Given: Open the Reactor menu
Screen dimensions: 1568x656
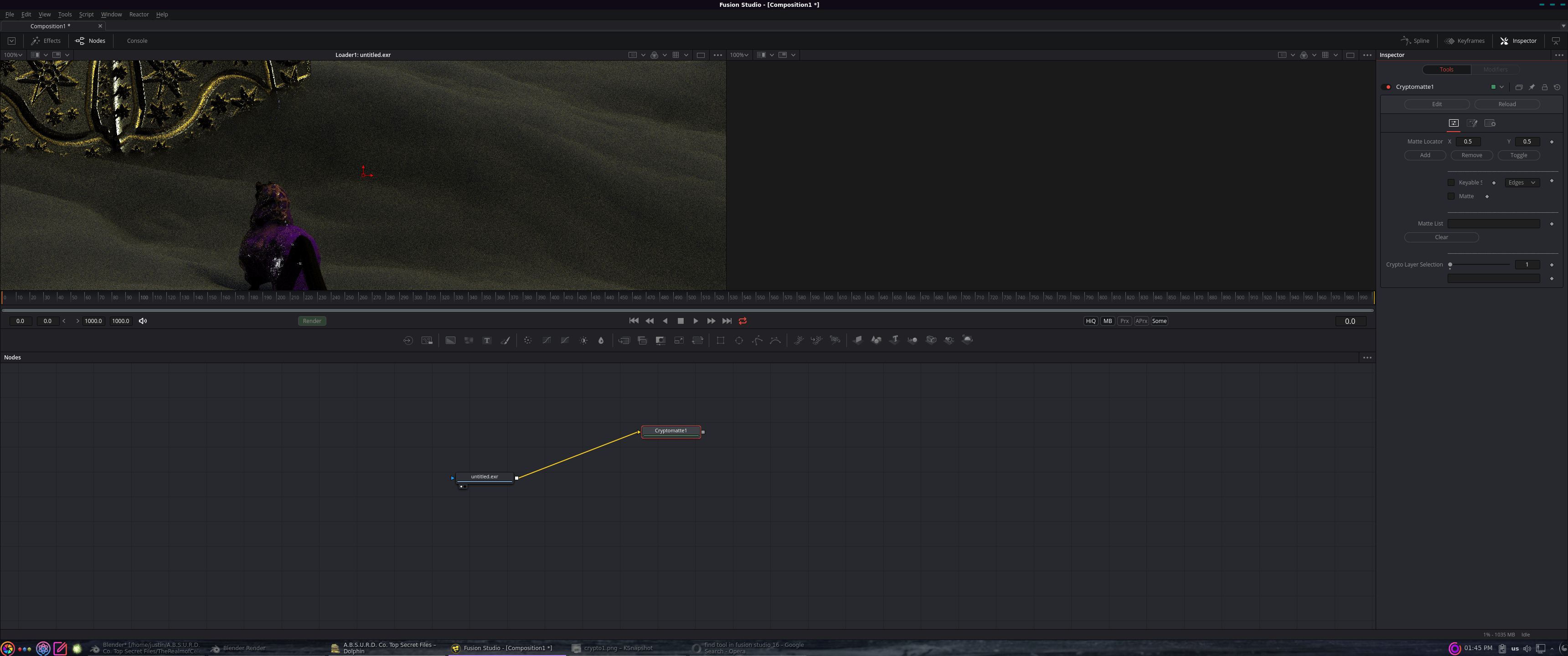Looking at the screenshot, I should click(x=139, y=15).
